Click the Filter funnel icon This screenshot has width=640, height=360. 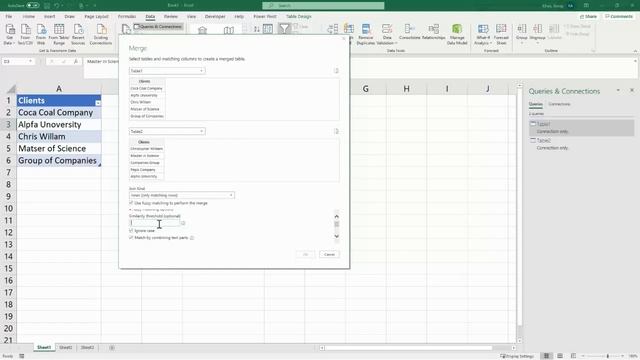[284, 29]
